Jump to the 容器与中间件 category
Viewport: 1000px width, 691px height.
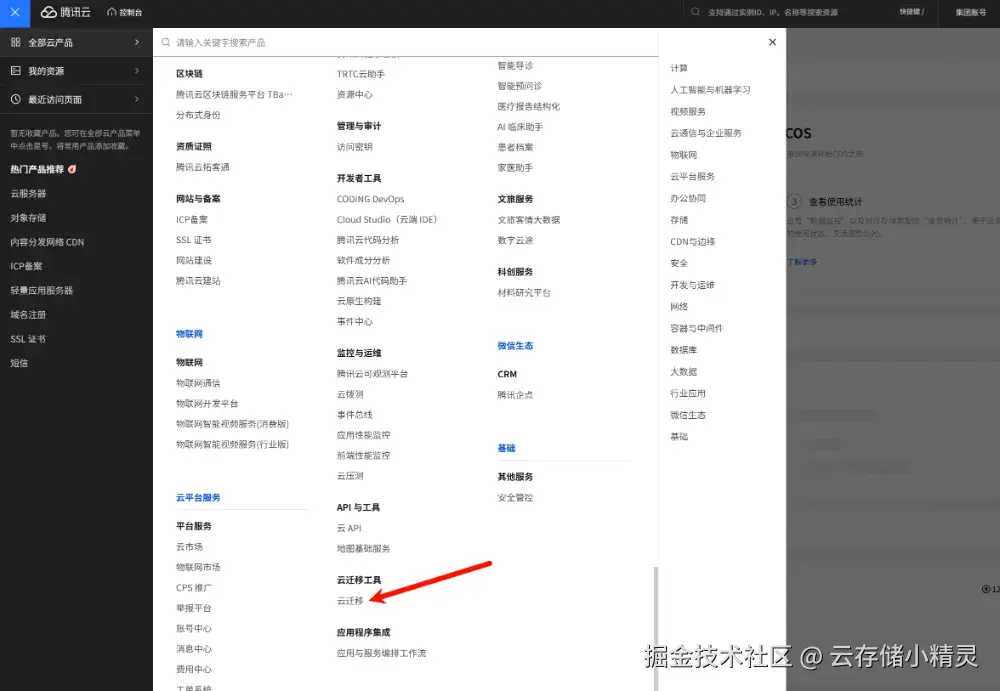696,329
